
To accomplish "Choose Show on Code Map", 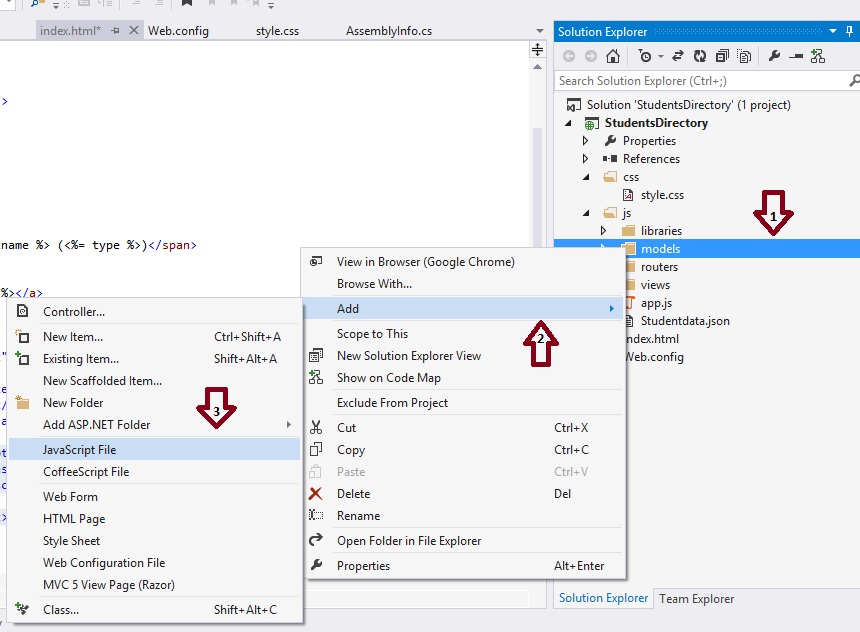I will pyautogui.click(x=464, y=378).
